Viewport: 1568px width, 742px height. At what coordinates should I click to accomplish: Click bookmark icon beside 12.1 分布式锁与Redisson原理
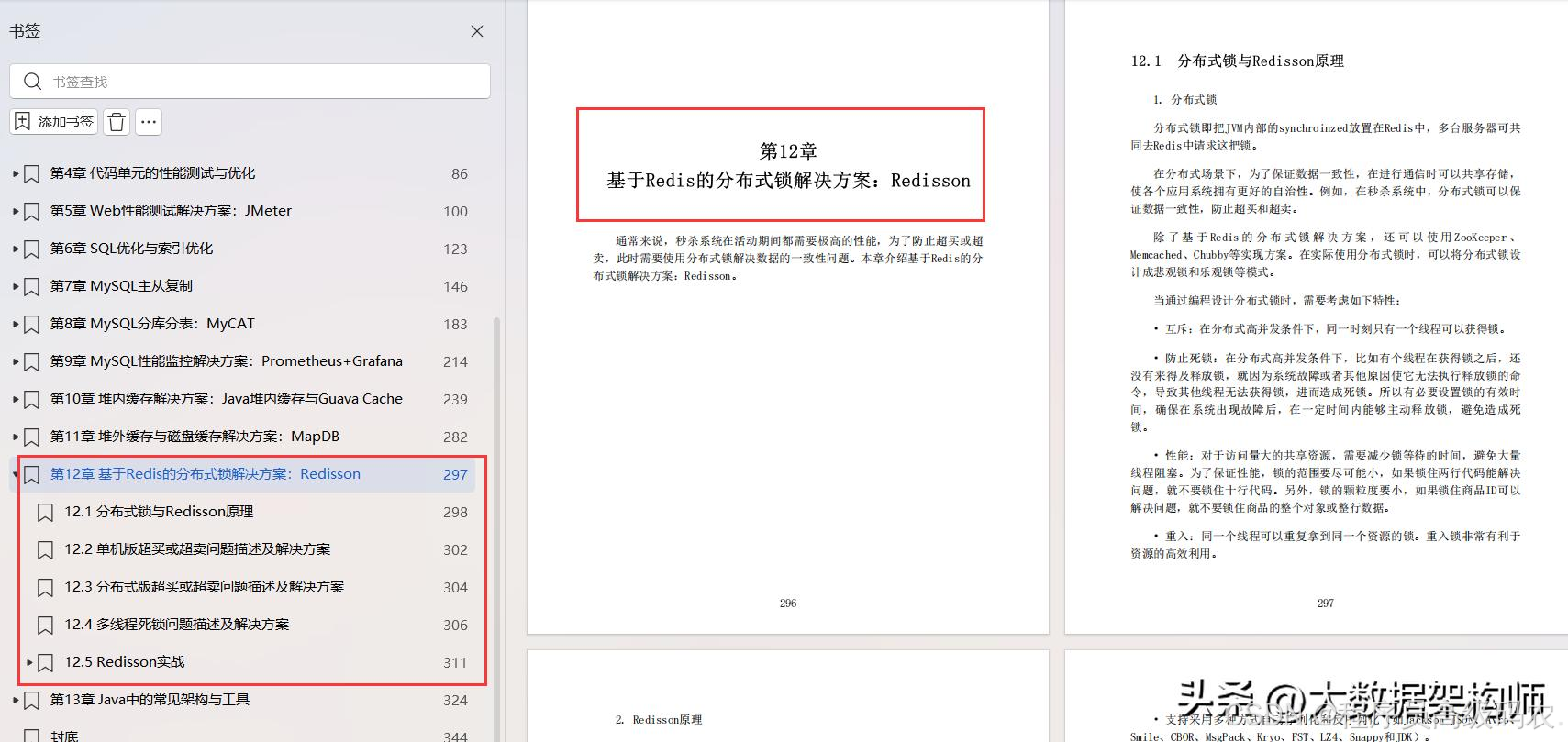pyautogui.click(x=45, y=512)
